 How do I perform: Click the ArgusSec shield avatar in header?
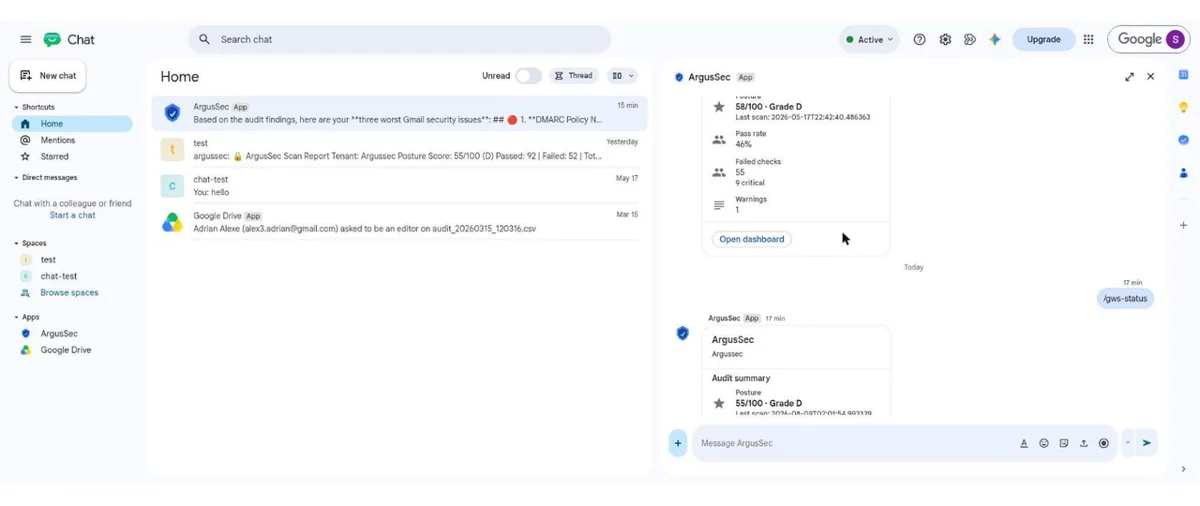tap(679, 77)
